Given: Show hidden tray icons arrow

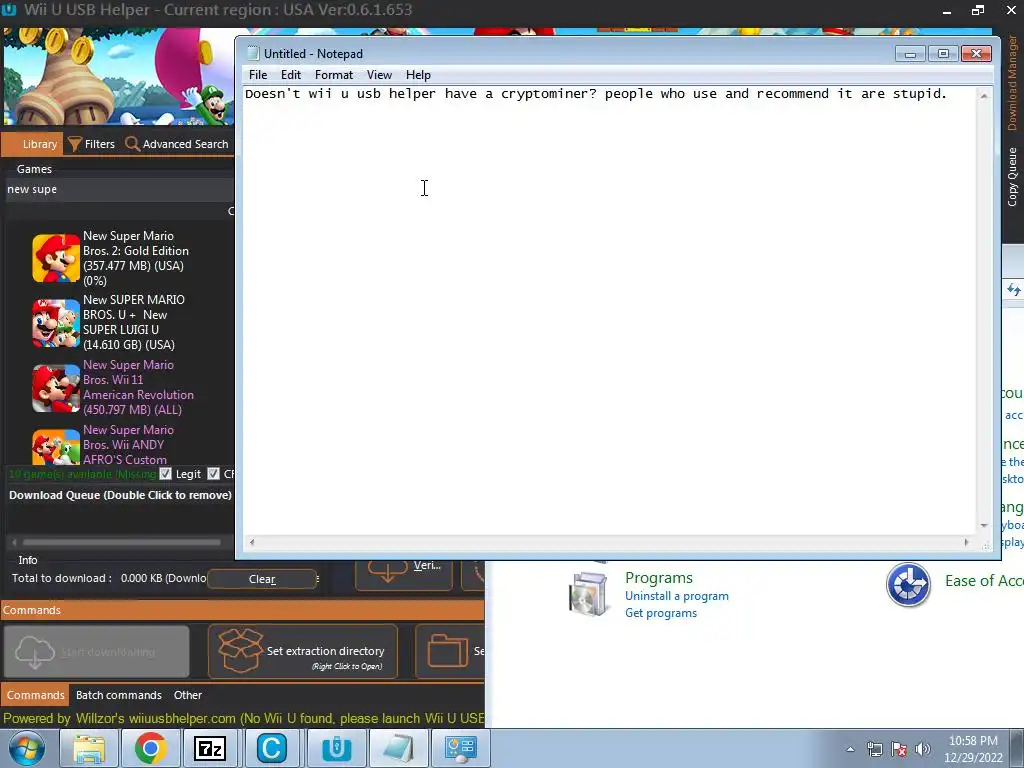Looking at the screenshot, I should click(x=850, y=749).
